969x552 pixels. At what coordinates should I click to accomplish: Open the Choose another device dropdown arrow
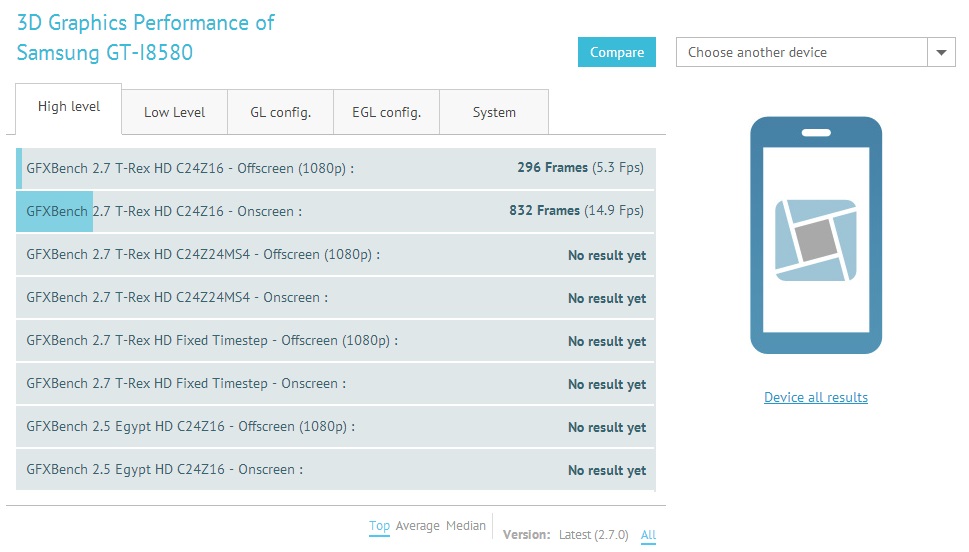pos(941,52)
